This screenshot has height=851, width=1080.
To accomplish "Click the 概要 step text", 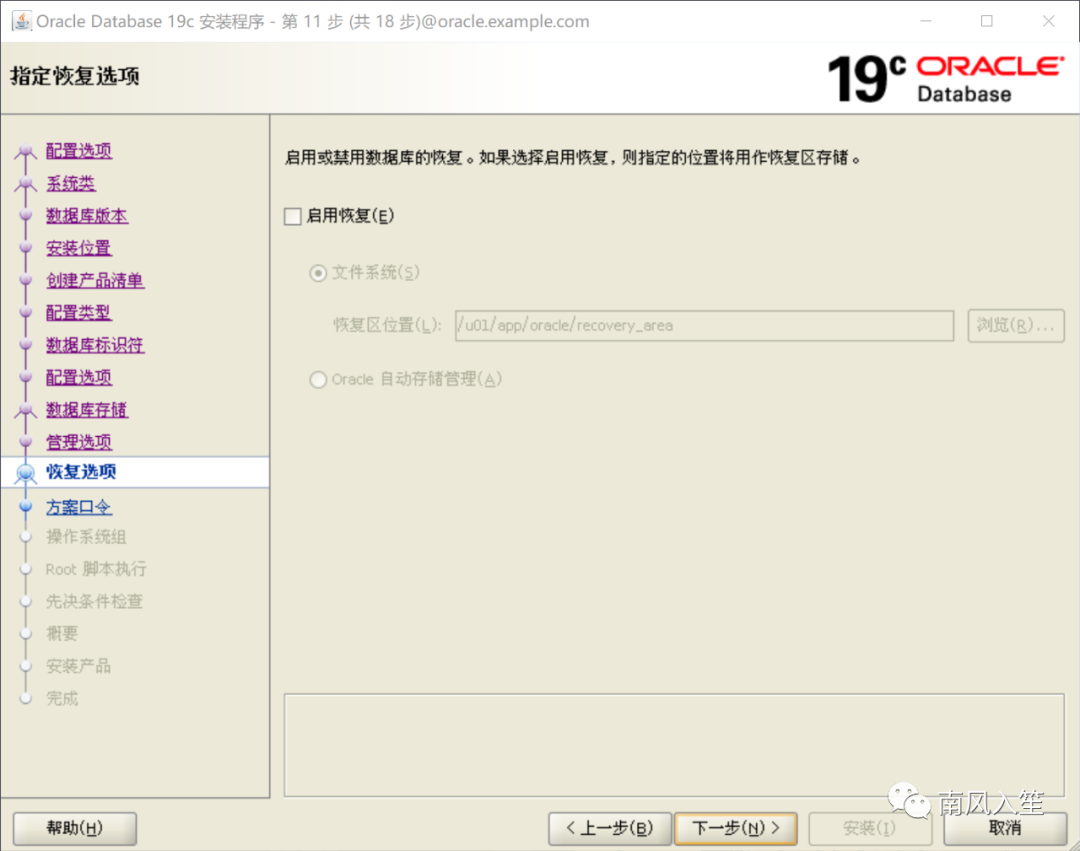I will click(x=62, y=633).
